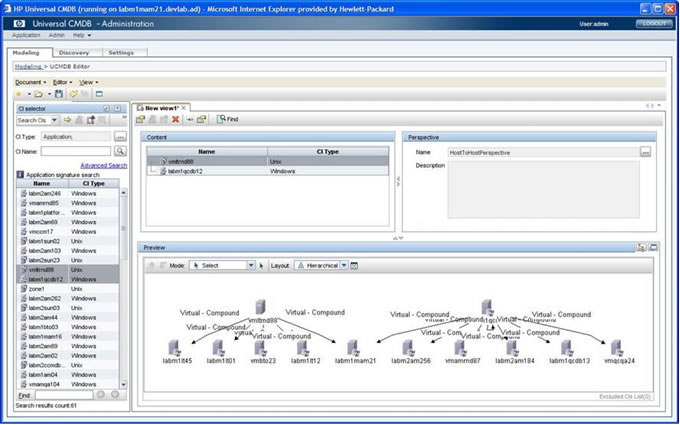Image resolution: width=680 pixels, height=425 pixels.
Task: Click the pin icon in CI selector header
Action: (x=118, y=108)
